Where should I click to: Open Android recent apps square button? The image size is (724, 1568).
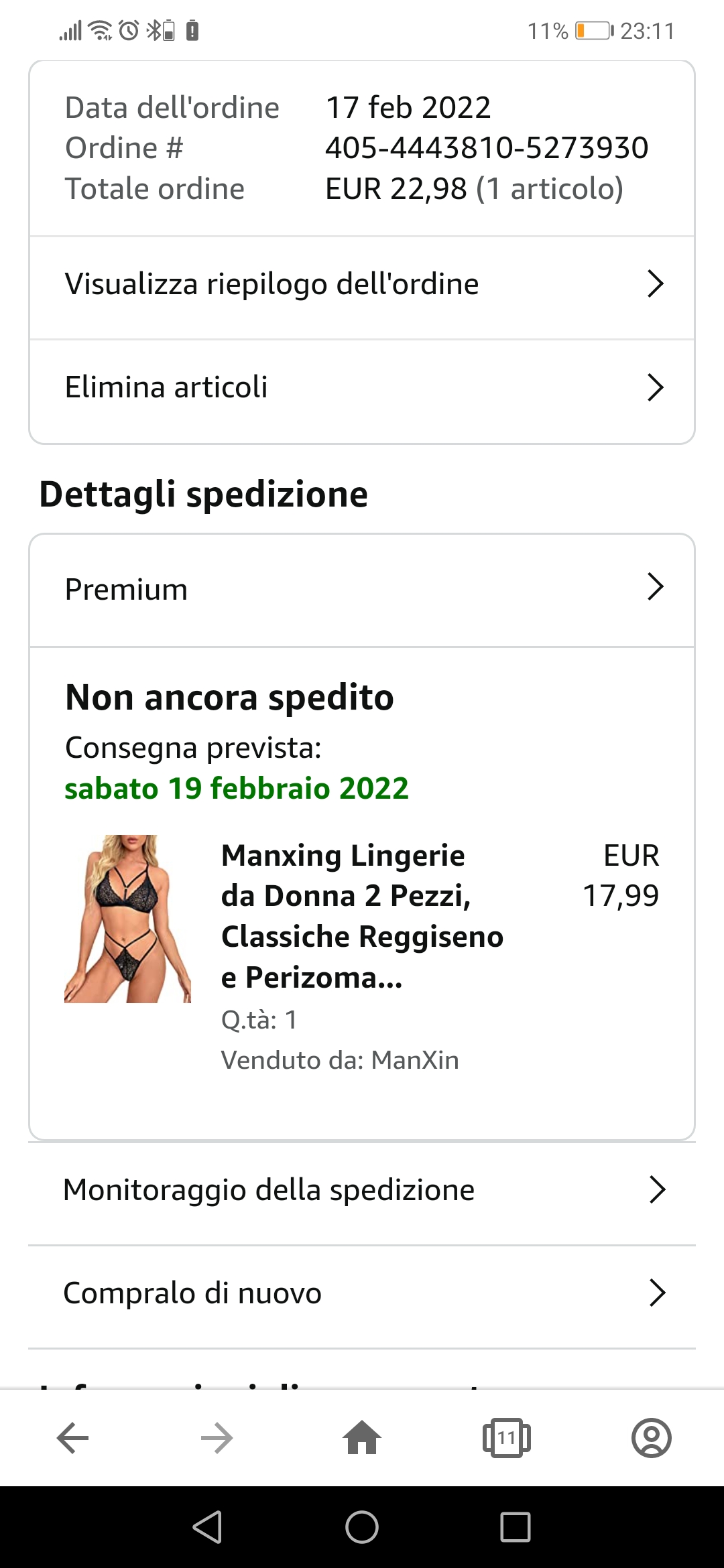[x=515, y=1527]
